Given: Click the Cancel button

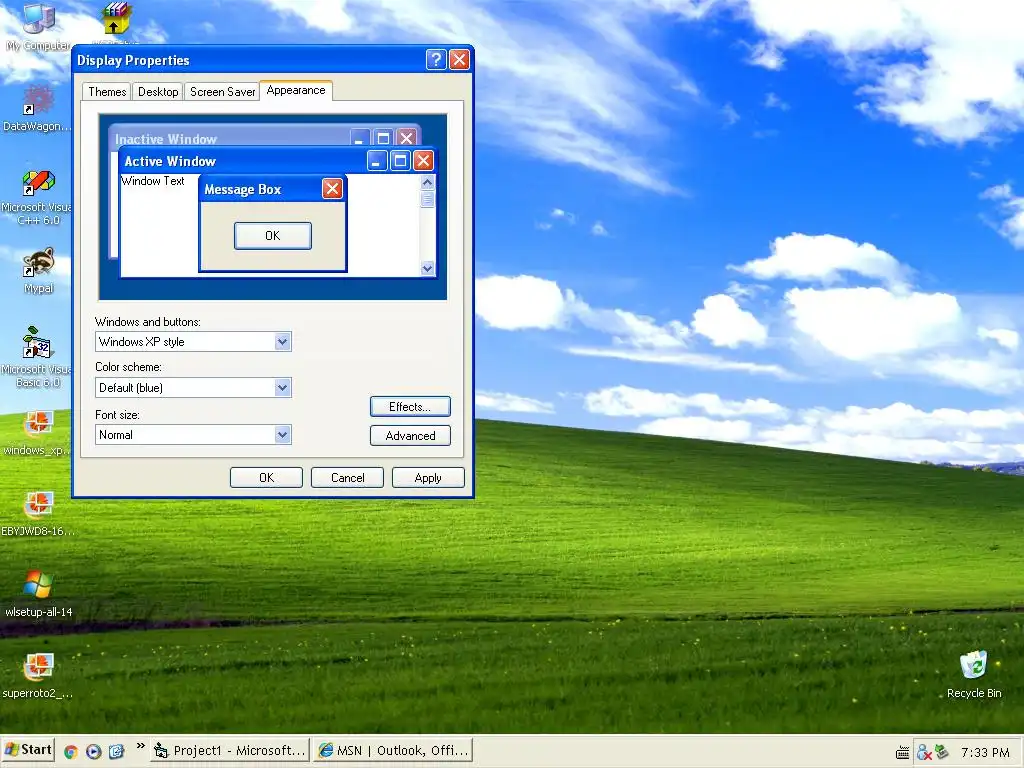Looking at the screenshot, I should click(347, 477).
